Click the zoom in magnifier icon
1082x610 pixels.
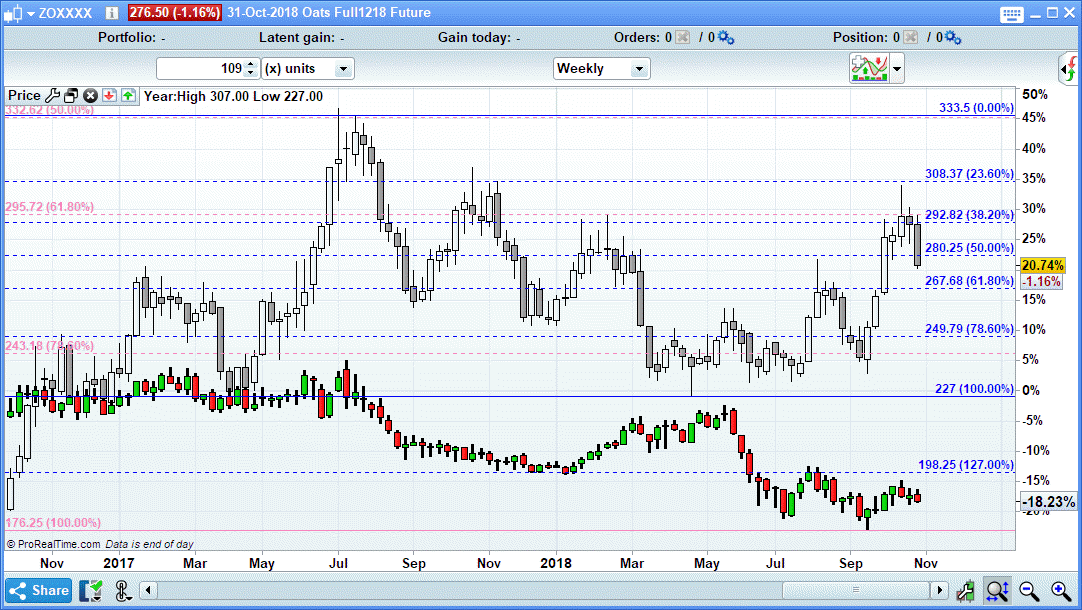(1061, 591)
